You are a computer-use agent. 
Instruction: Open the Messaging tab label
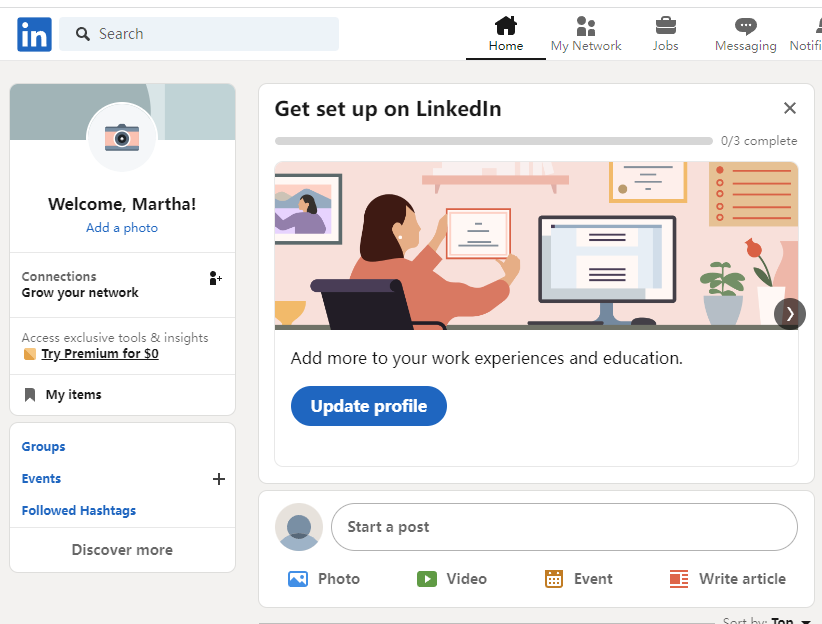point(745,46)
